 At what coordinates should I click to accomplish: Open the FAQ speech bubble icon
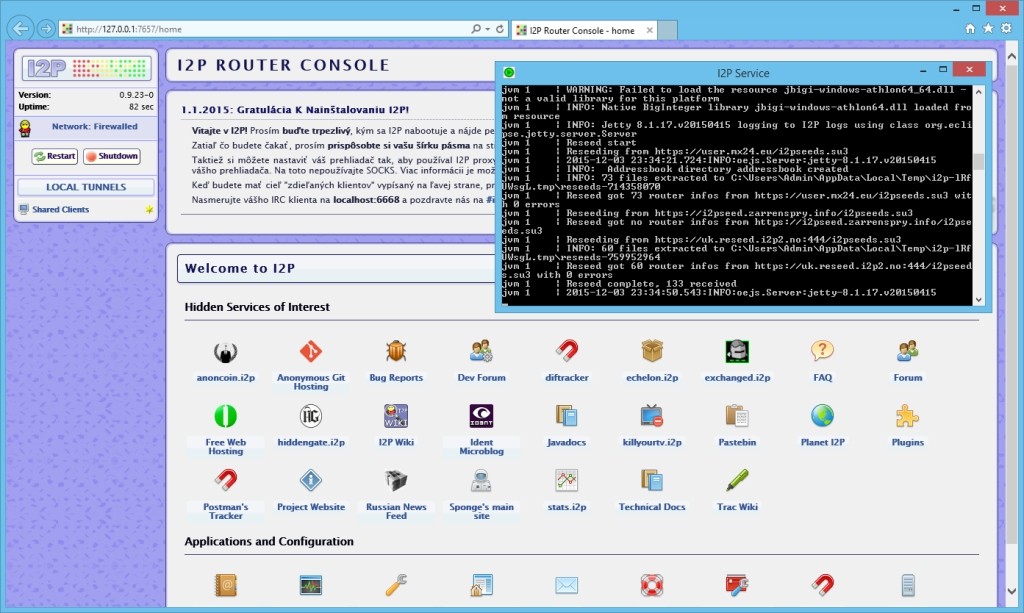click(x=822, y=352)
